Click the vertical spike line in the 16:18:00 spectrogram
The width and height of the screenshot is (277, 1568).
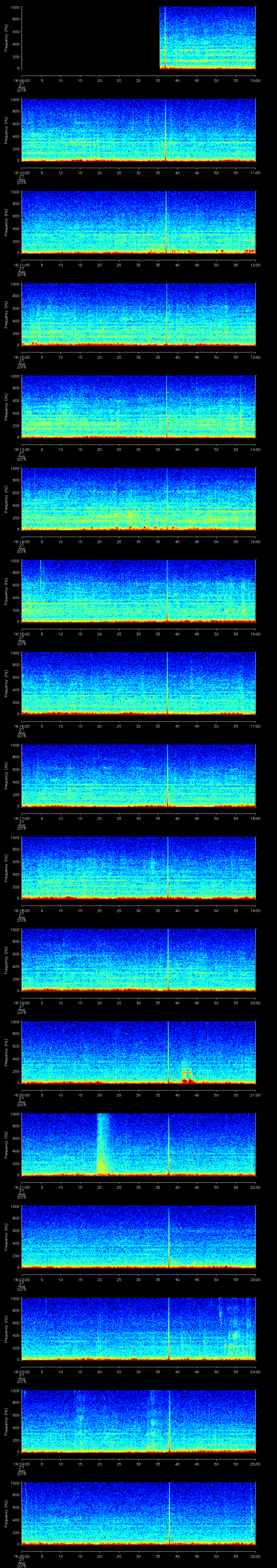click(x=168, y=868)
